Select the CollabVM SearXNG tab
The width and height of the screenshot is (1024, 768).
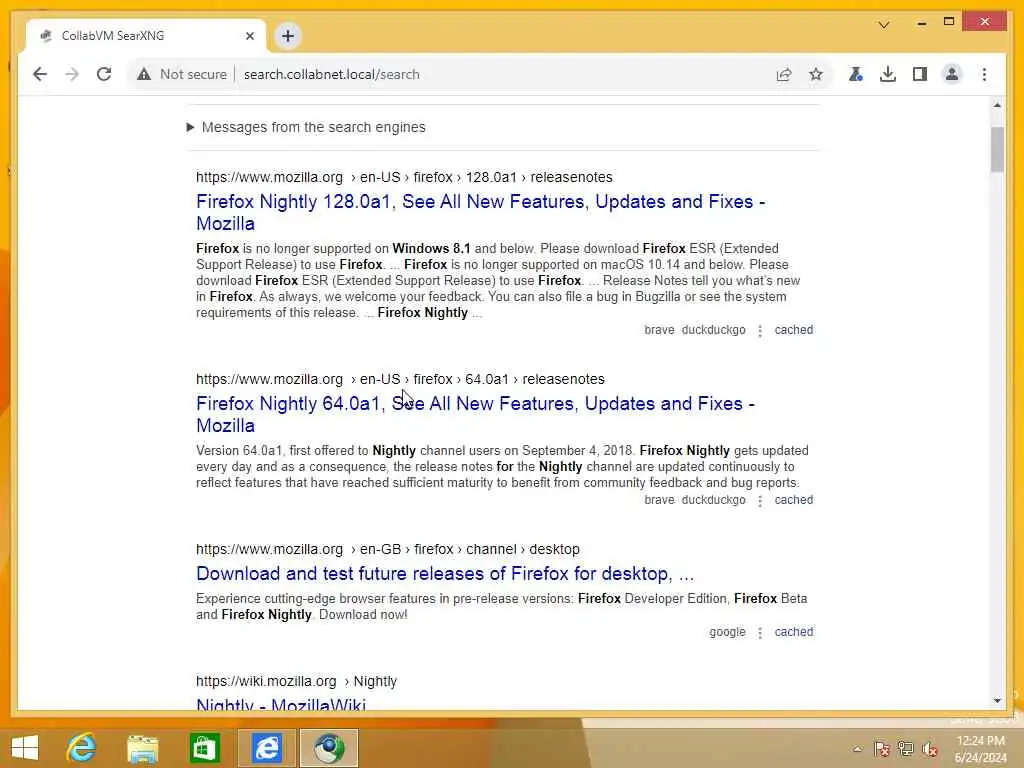point(146,36)
